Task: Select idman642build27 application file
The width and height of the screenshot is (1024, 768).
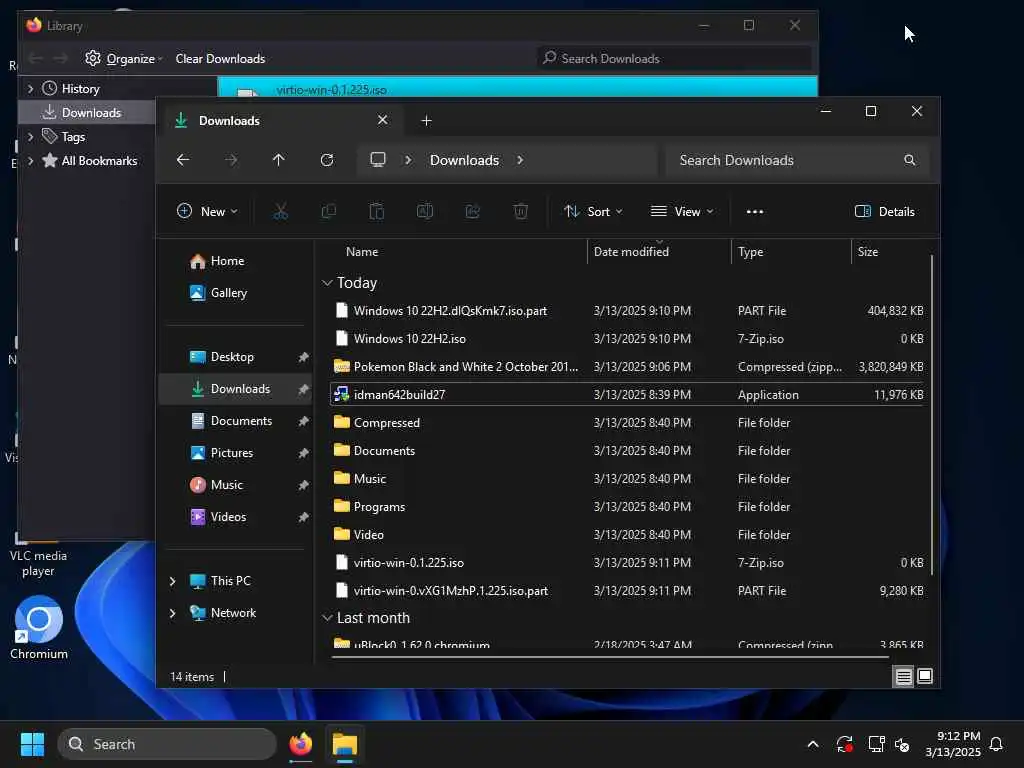Action: pos(626,394)
